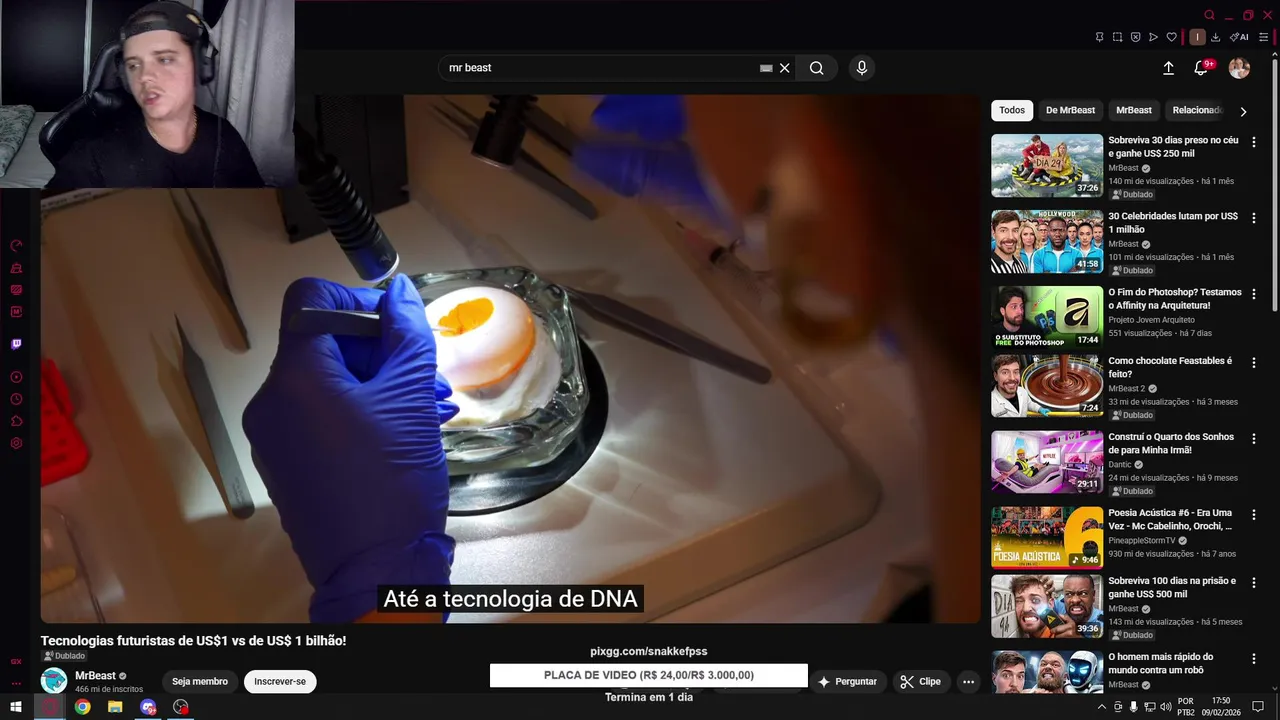The height and width of the screenshot is (720, 1280).
Task: Open the browser downloads icon
Action: pyautogui.click(x=1215, y=37)
